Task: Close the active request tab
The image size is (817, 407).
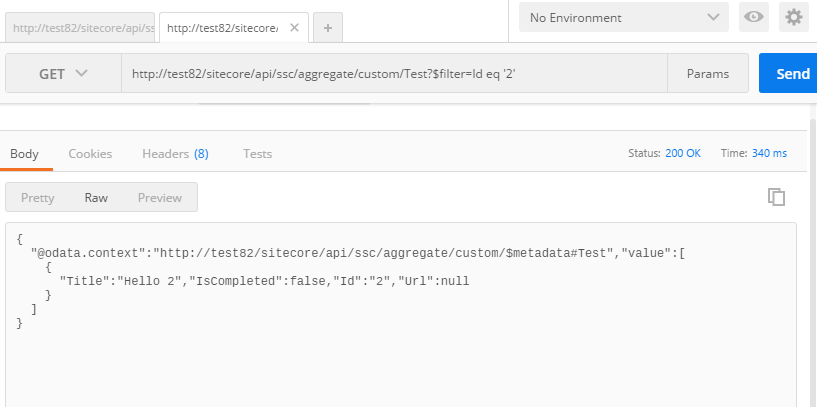Action: pos(294,28)
